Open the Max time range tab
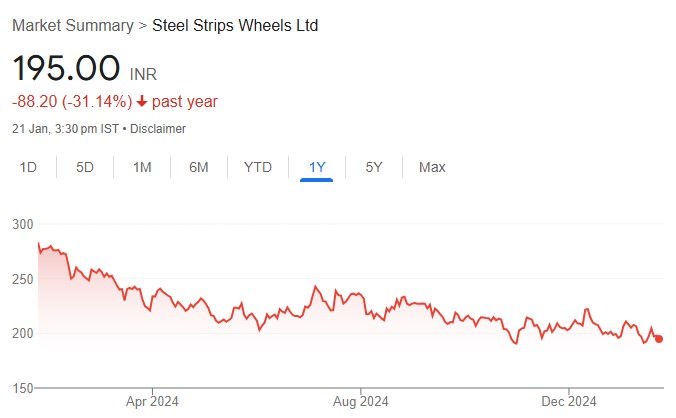The image size is (676, 418). 432,167
